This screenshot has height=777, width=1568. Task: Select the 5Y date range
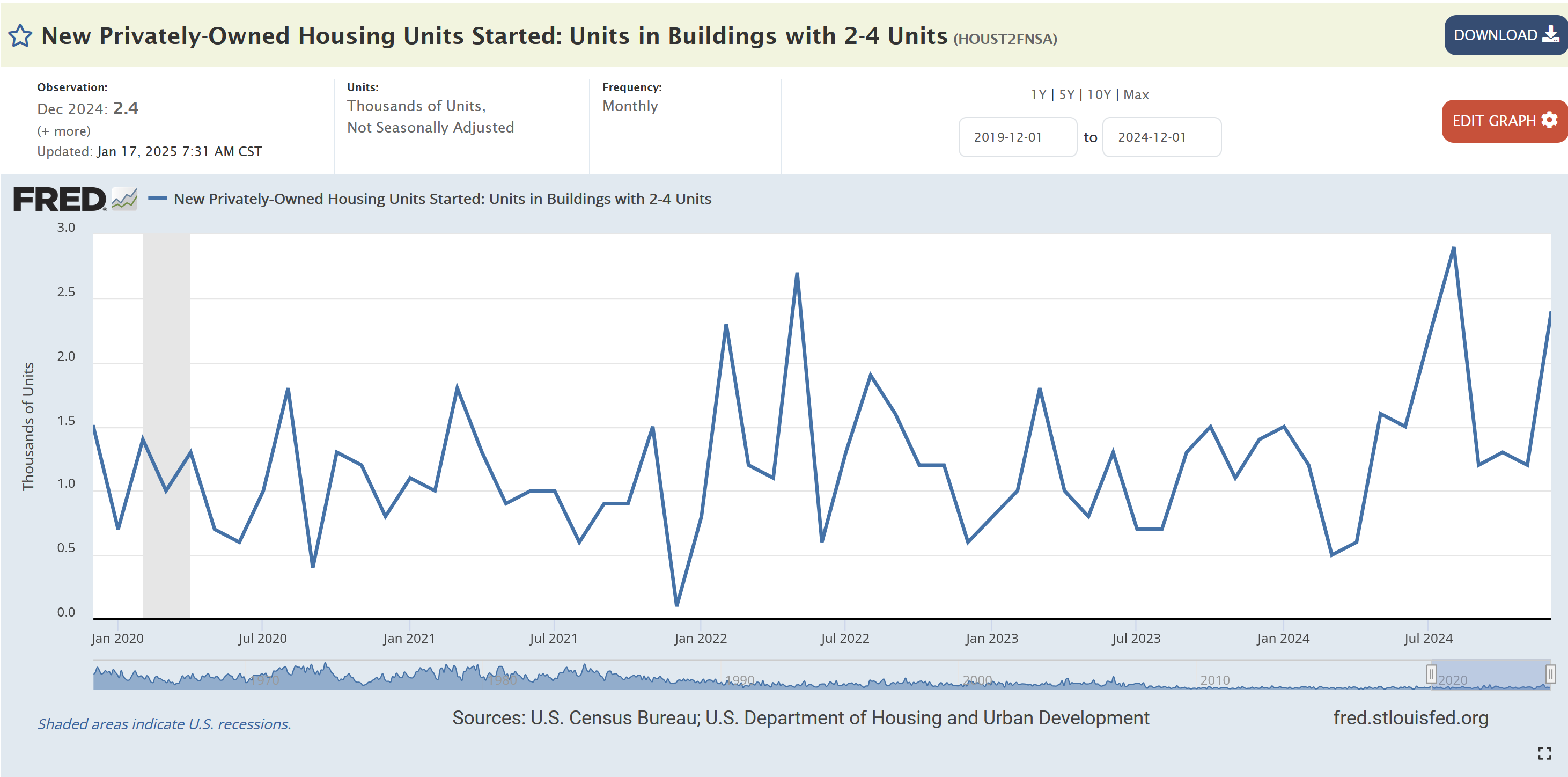tap(1066, 94)
